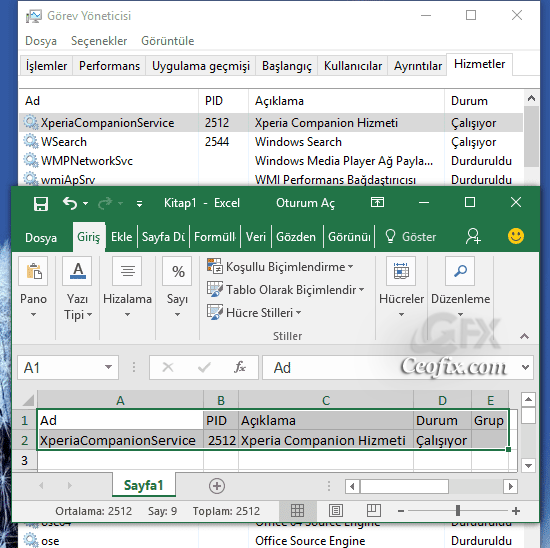This screenshot has width=550, height=548.
Task: Switch to the Formüller ribbon tab
Action: [x=215, y=237]
